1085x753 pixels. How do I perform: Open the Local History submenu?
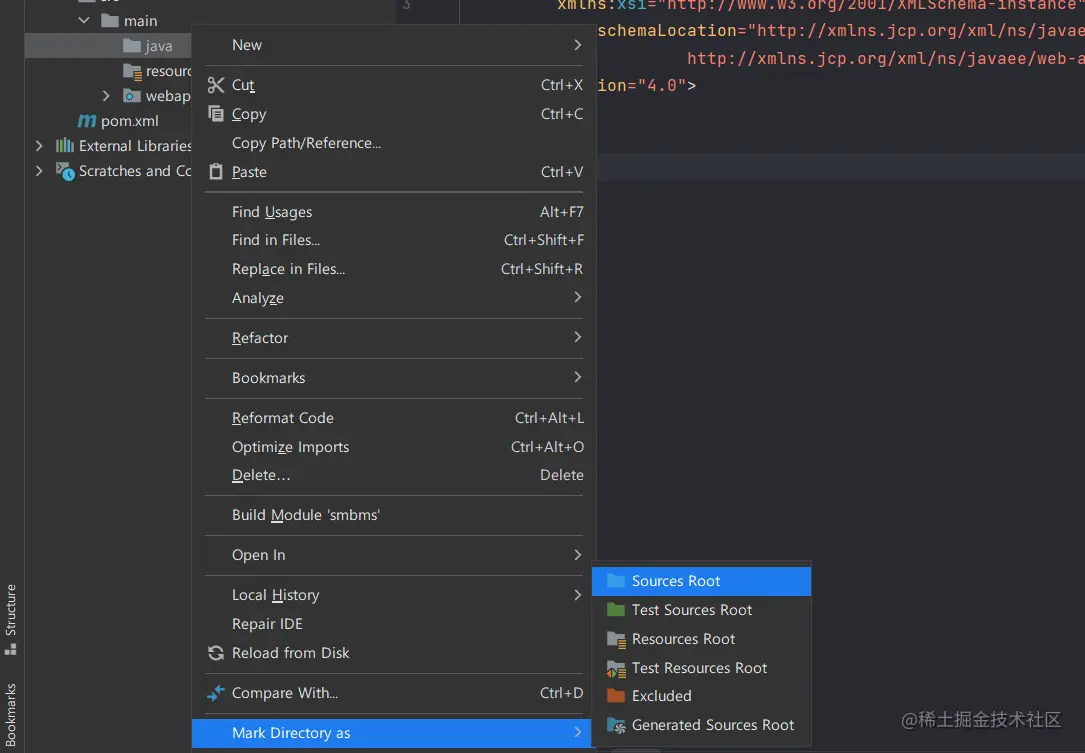pyautogui.click(x=394, y=595)
